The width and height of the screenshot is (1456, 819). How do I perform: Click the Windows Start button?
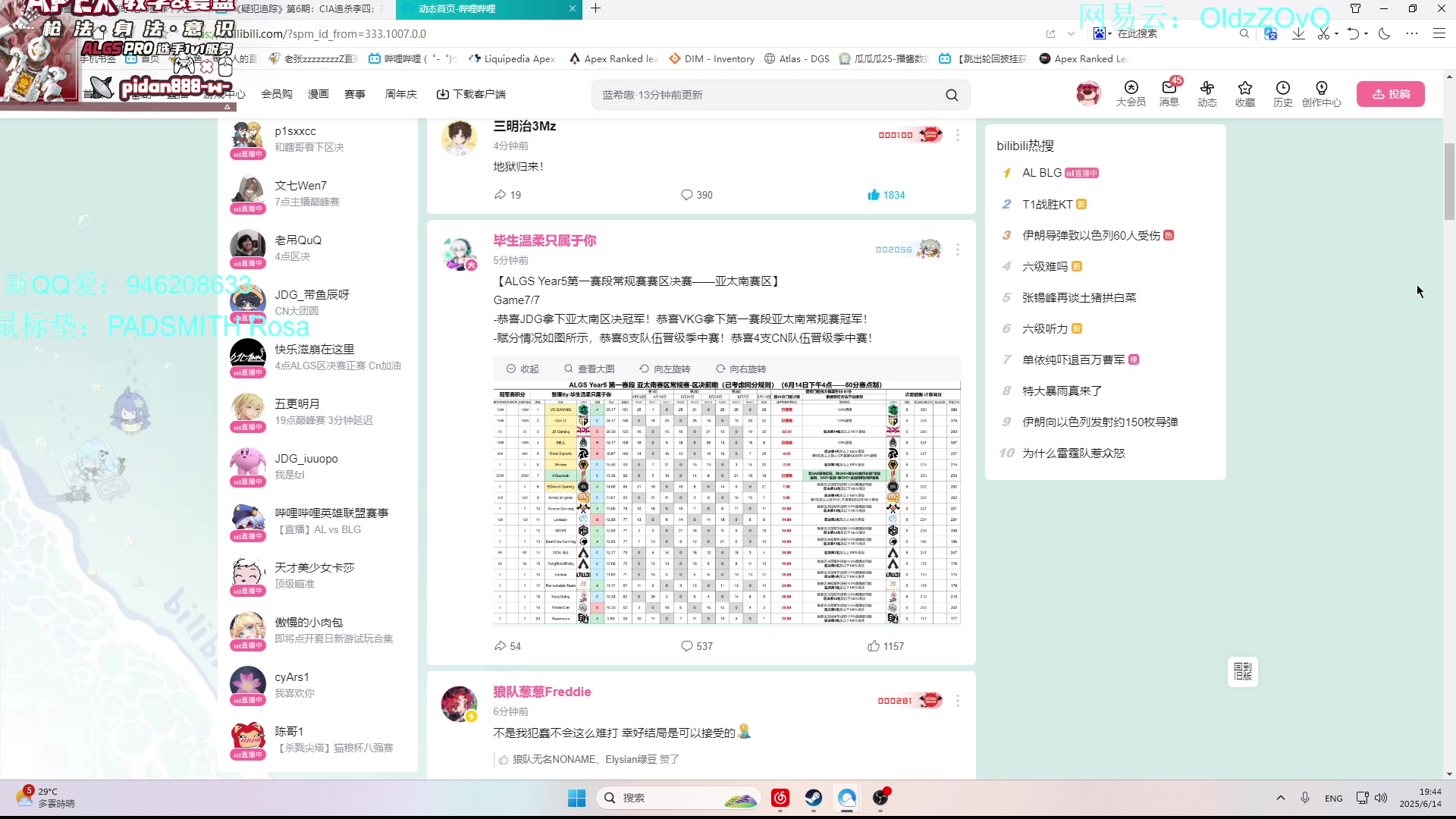click(x=576, y=798)
